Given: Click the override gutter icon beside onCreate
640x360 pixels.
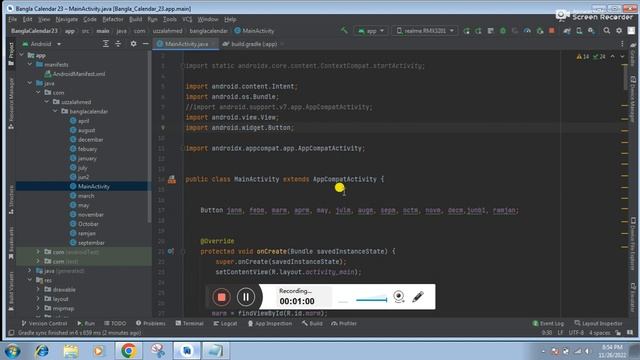Looking at the screenshot, I should tap(171, 251).
